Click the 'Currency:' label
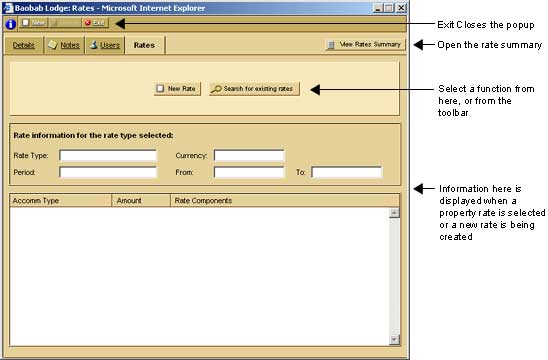The width and height of the screenshot is (548, 360). pyautogui.click(x=191, y=156)
